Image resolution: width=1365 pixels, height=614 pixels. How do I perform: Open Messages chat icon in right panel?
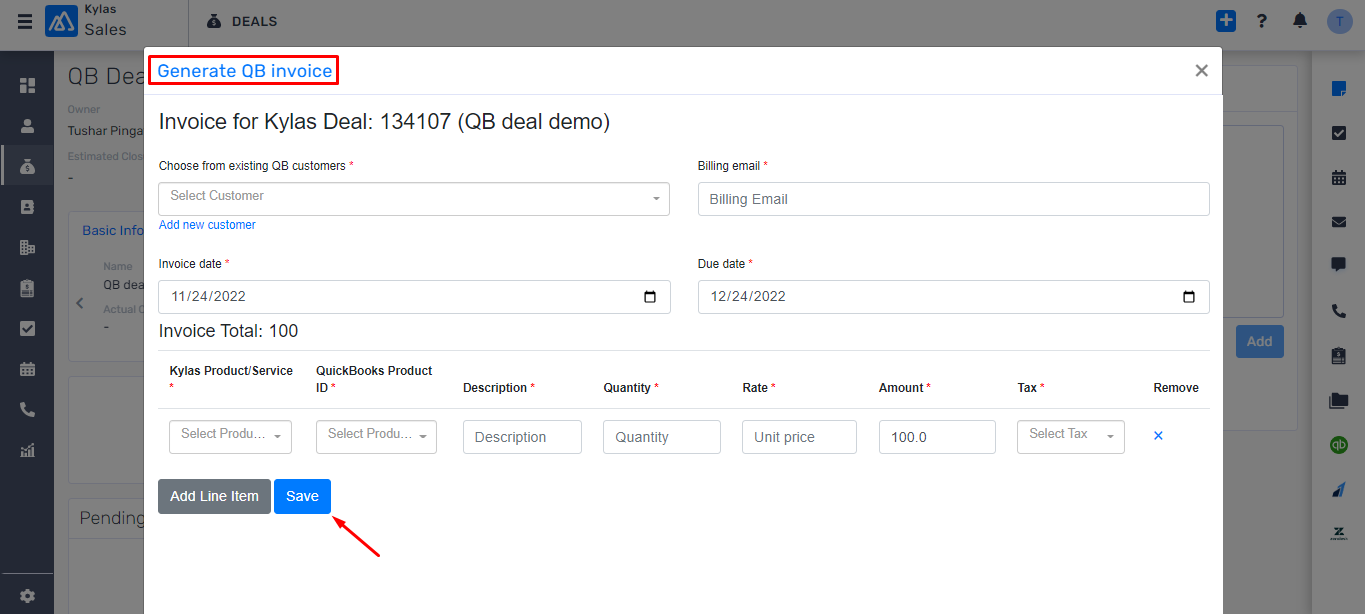click(1339, 266)
